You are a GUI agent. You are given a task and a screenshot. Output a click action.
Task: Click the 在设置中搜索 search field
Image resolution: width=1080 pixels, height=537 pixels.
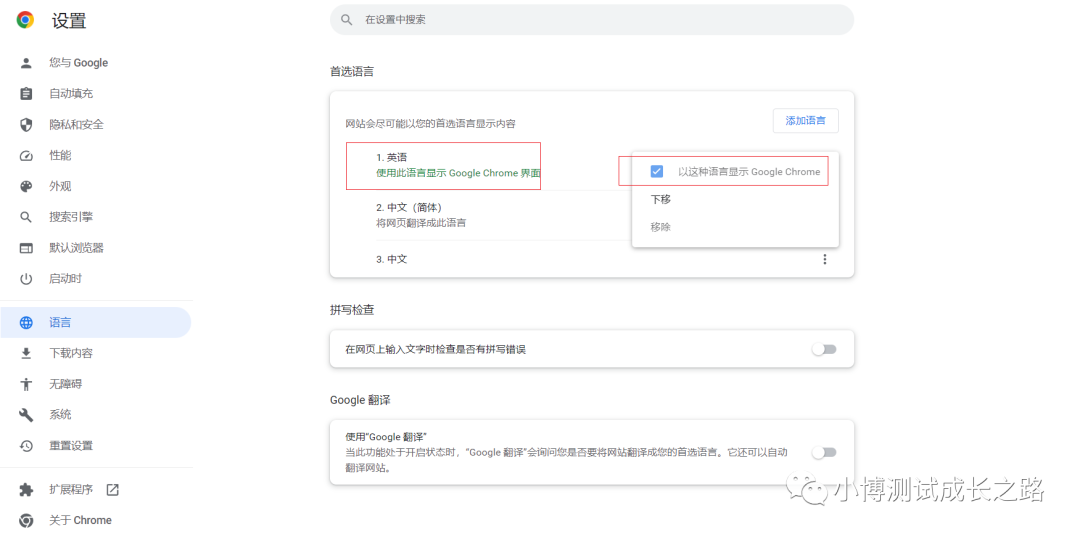click(x=592, y=20)
